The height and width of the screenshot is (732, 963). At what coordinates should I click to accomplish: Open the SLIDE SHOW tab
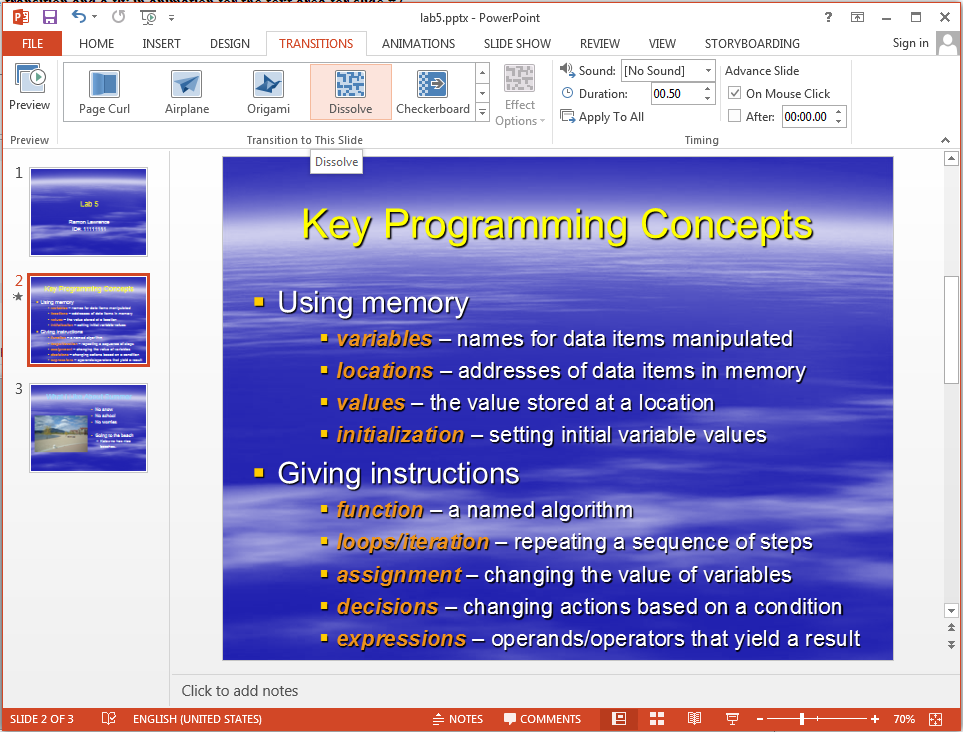coord(517,44)
